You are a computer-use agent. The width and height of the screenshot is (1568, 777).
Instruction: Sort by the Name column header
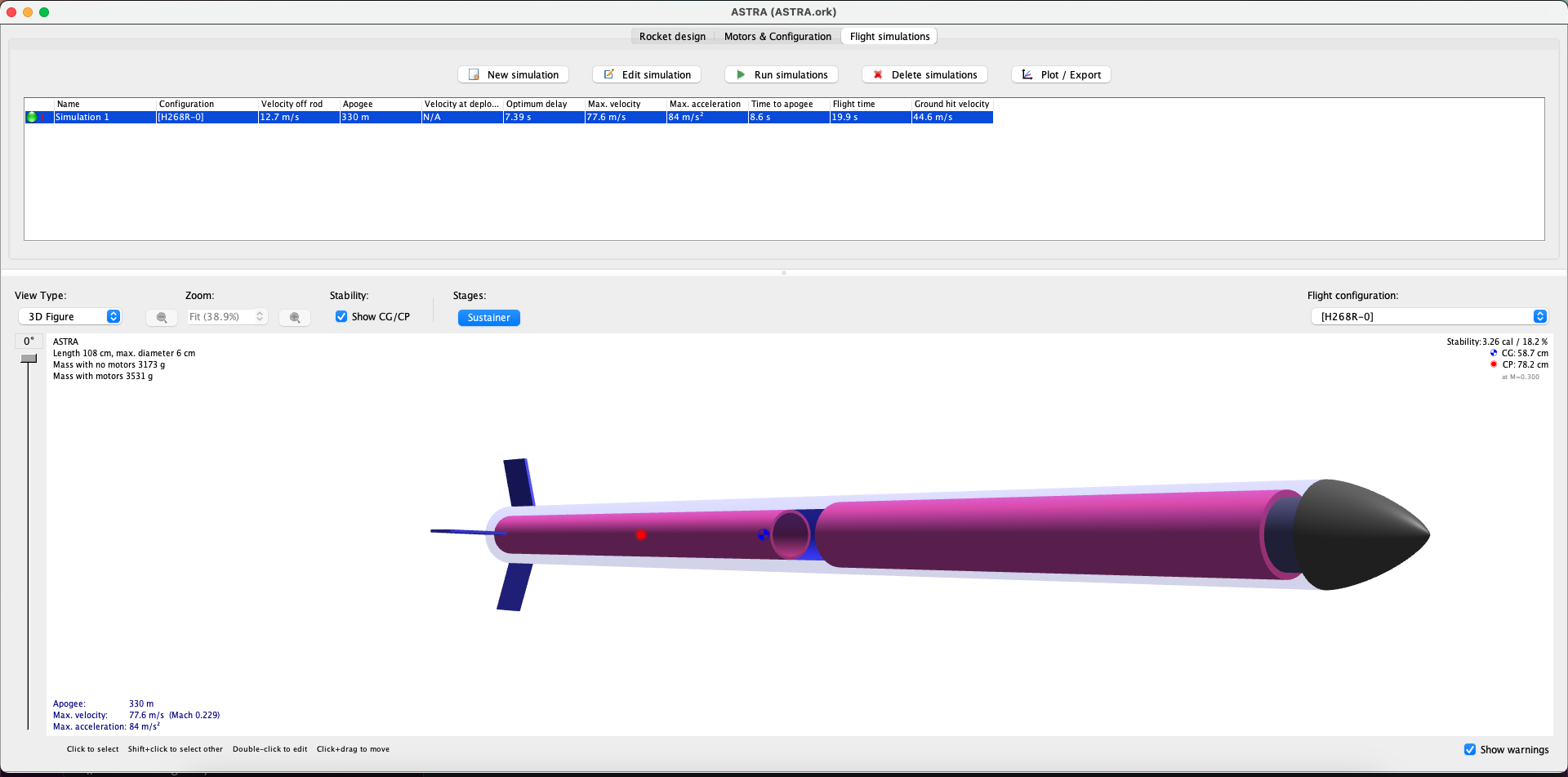point(105,104)
